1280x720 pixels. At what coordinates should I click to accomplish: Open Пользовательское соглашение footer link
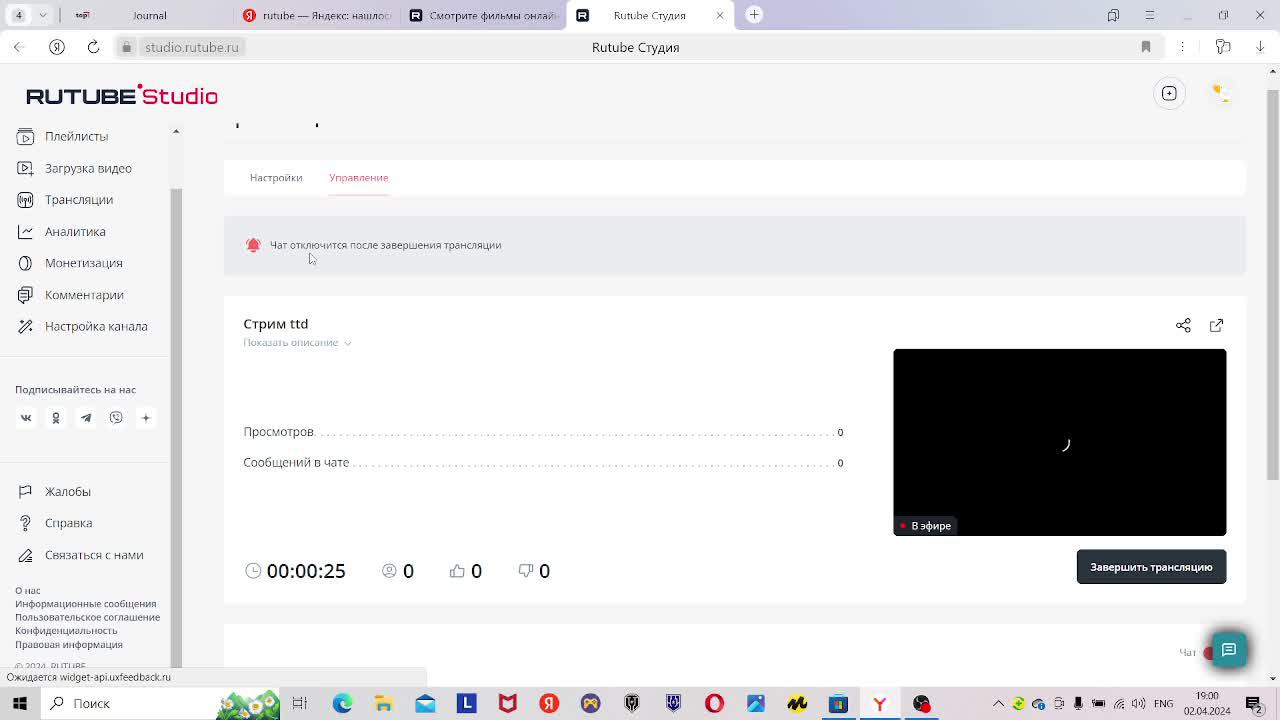click(87, 617)
